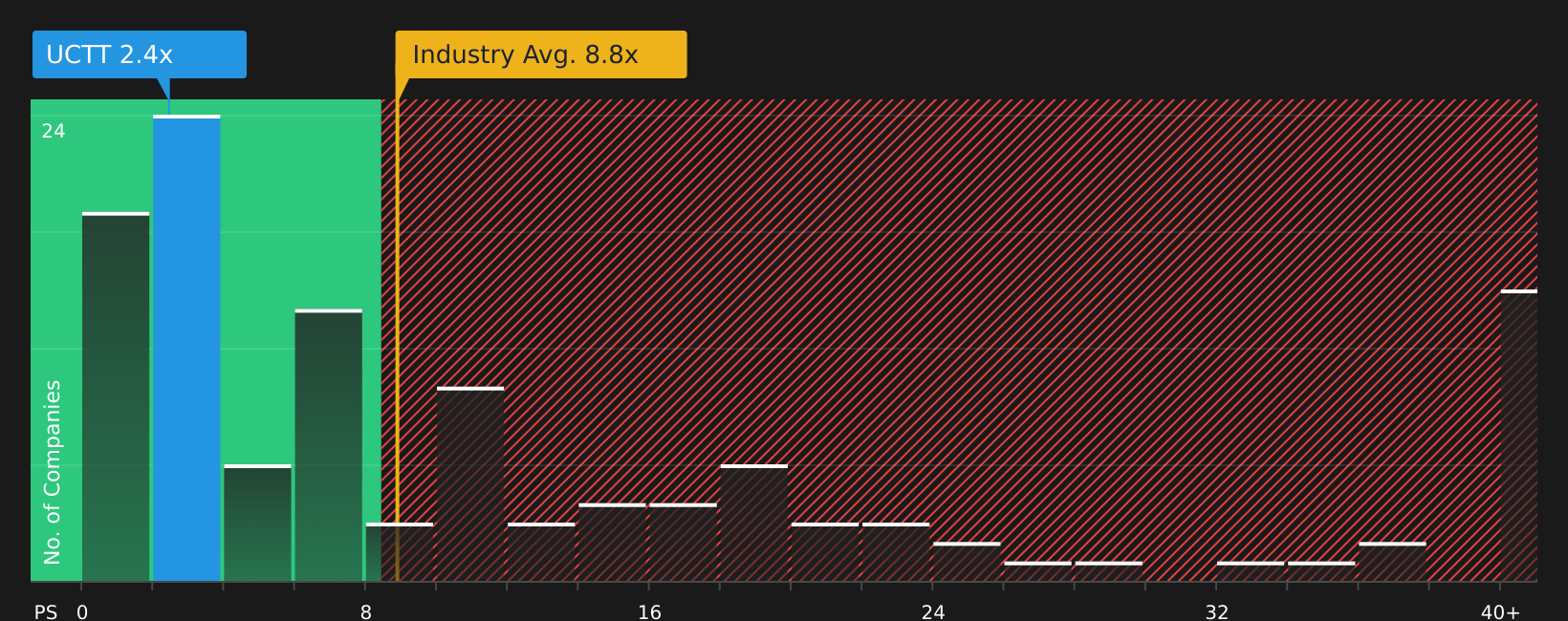Click the '16' x-axis tick label
1568x621 pixels.
pyautogui.click(x=649, y=612)
